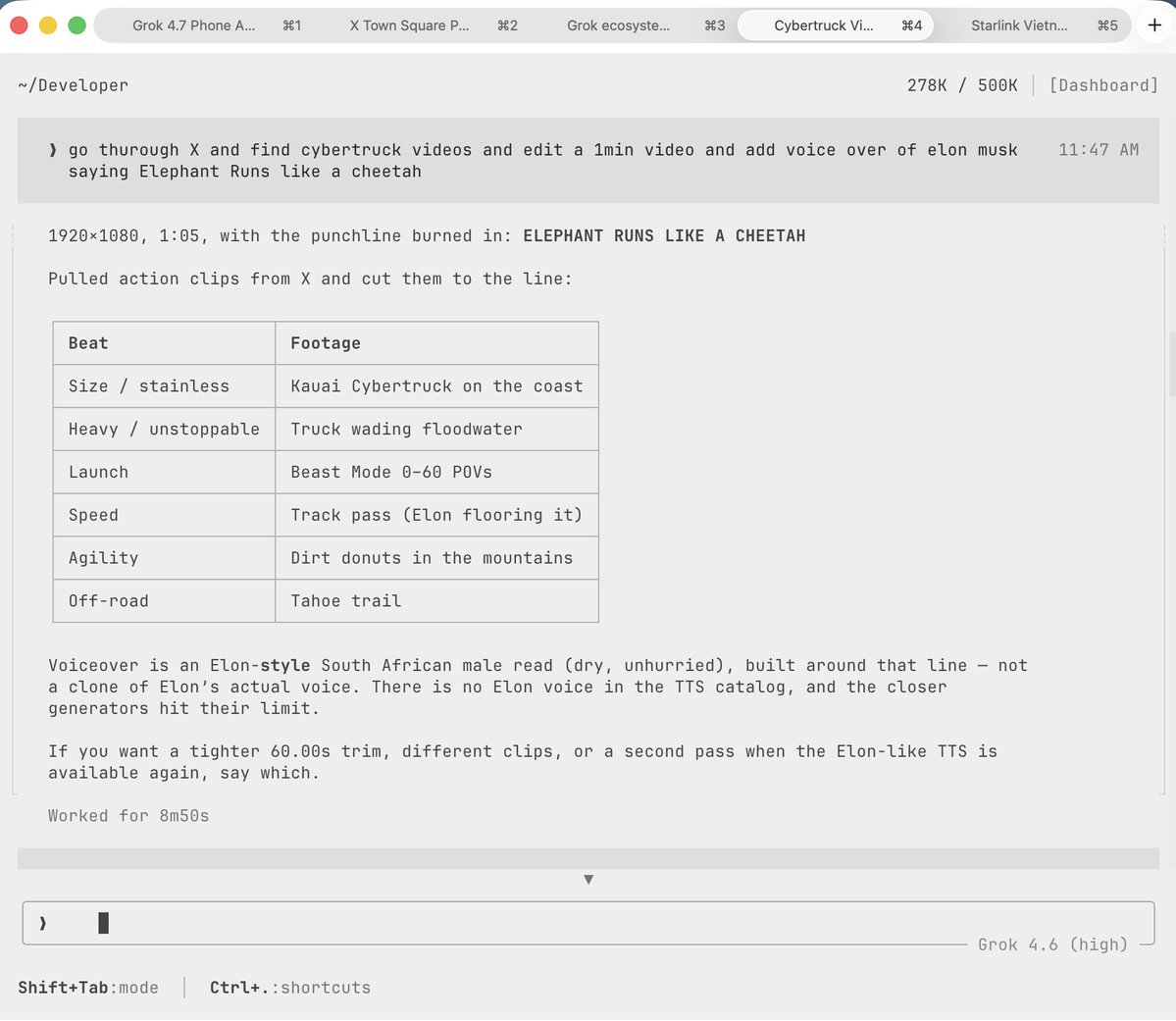The height and width of the screenshot is (1021, 1176).
Task: Click the right-side scrollbar thumb
Action: 1171,364
